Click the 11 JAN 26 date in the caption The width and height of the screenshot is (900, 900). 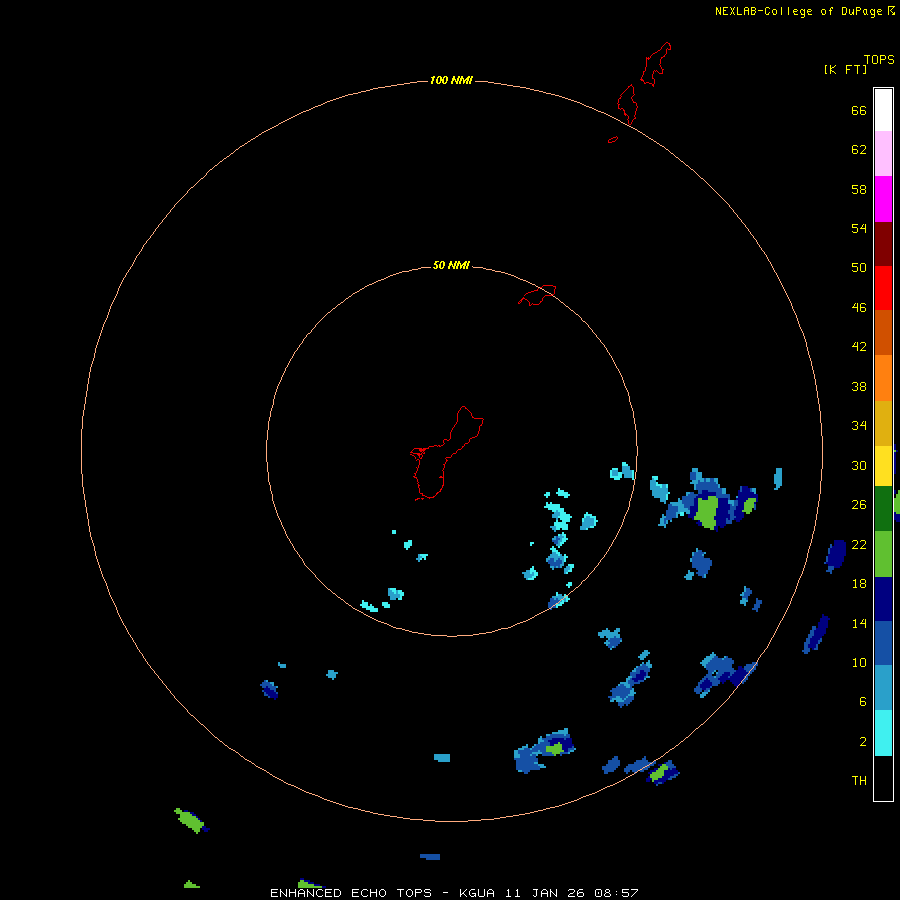click(x=545, y=893)
